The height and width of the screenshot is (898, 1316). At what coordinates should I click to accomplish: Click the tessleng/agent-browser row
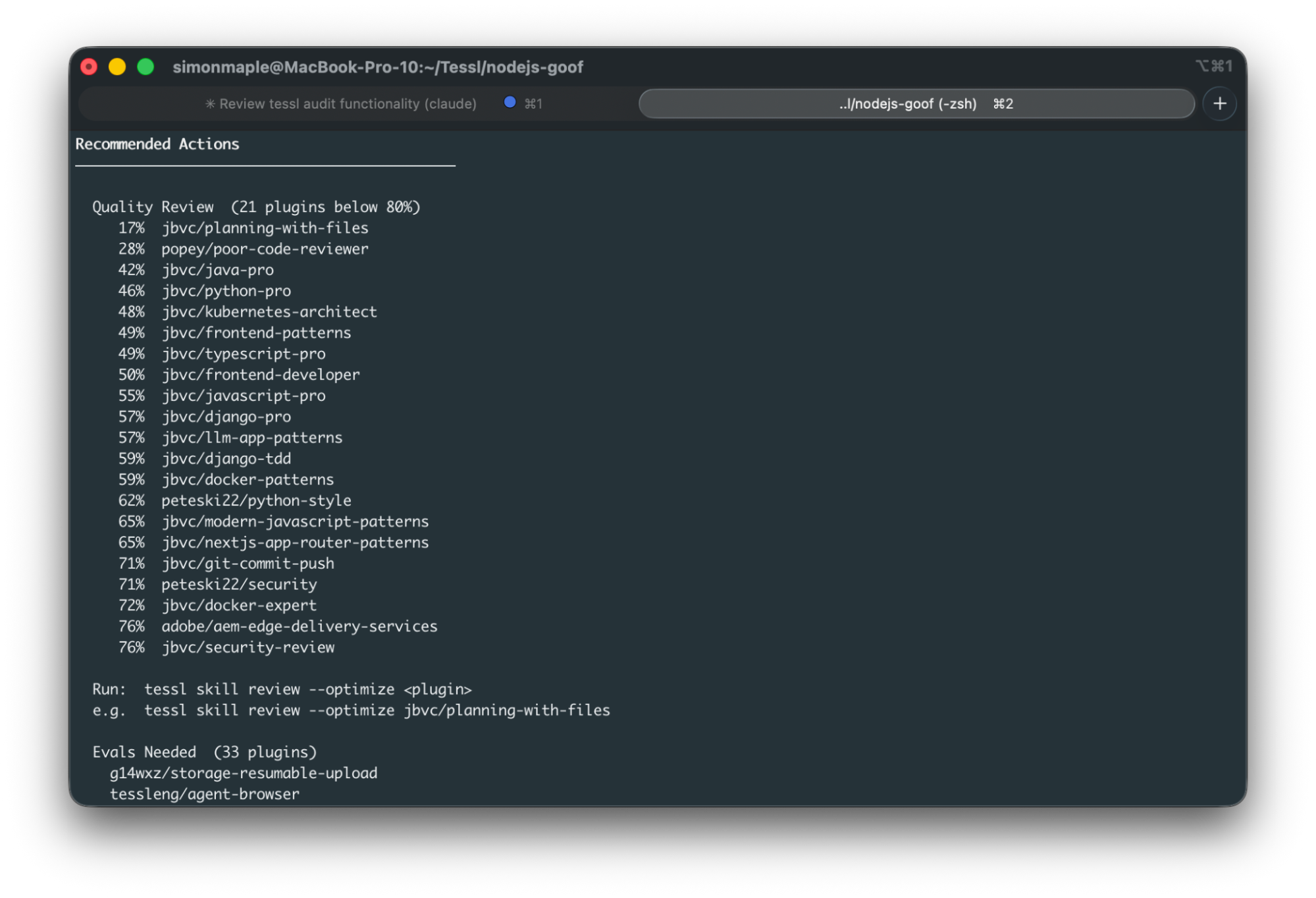204,794
